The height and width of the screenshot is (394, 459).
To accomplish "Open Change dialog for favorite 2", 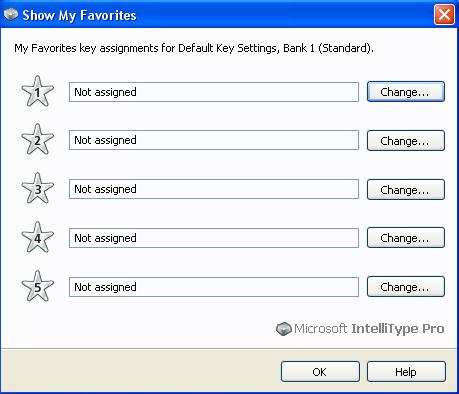I will (x=406, y=140).
